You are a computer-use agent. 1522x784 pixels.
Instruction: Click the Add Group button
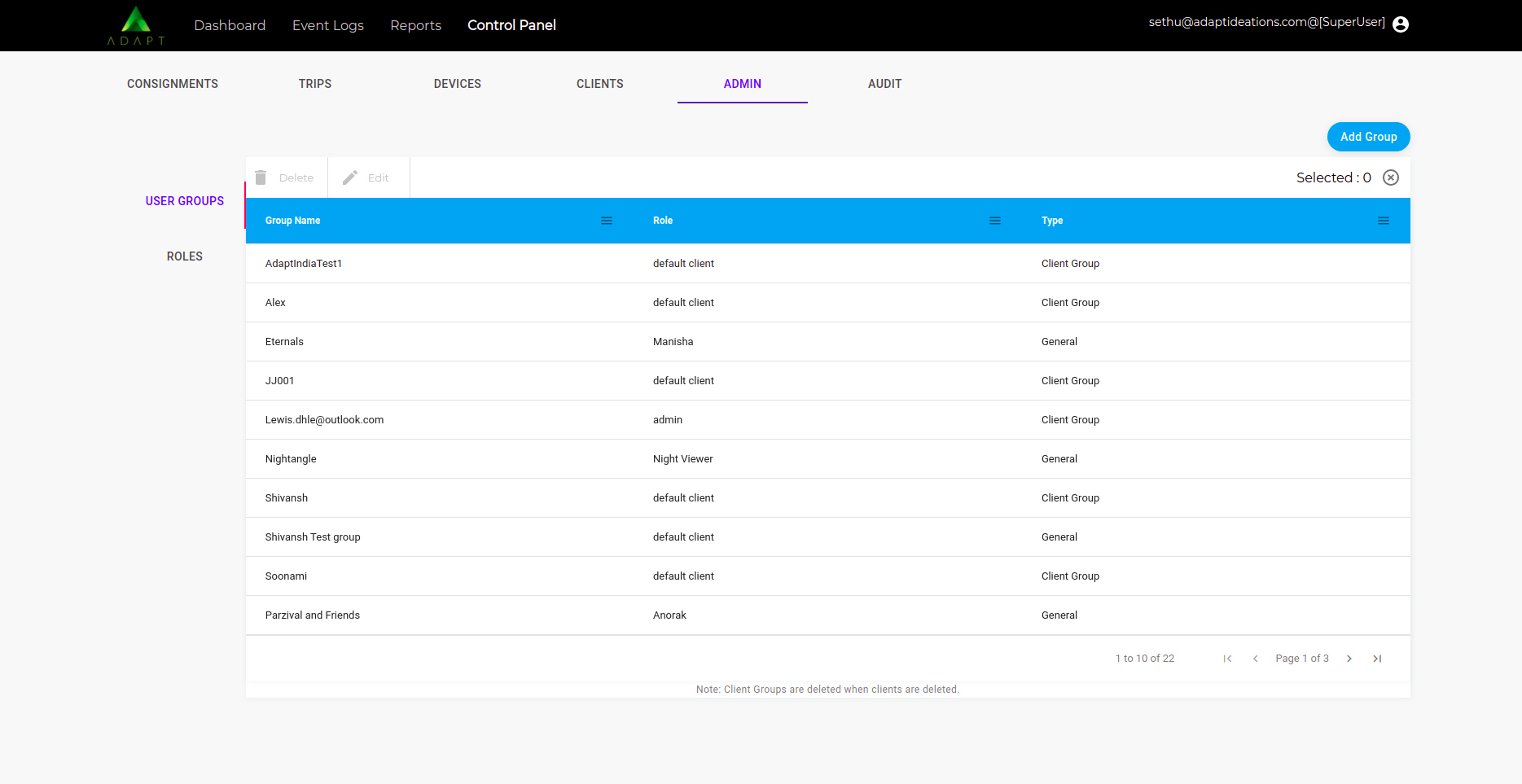click(x=1368, y=137)
